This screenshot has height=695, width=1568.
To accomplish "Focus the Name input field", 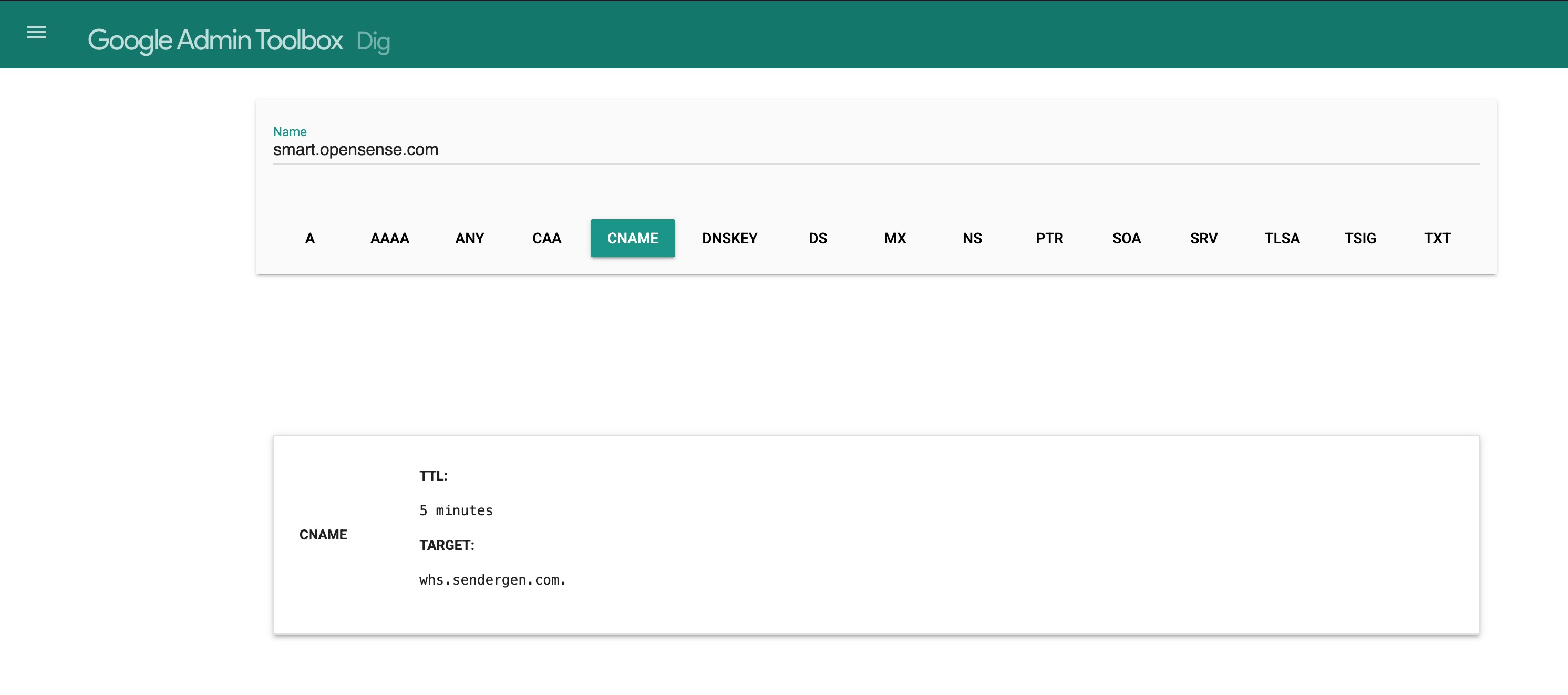I will click(x=876, y=150).
